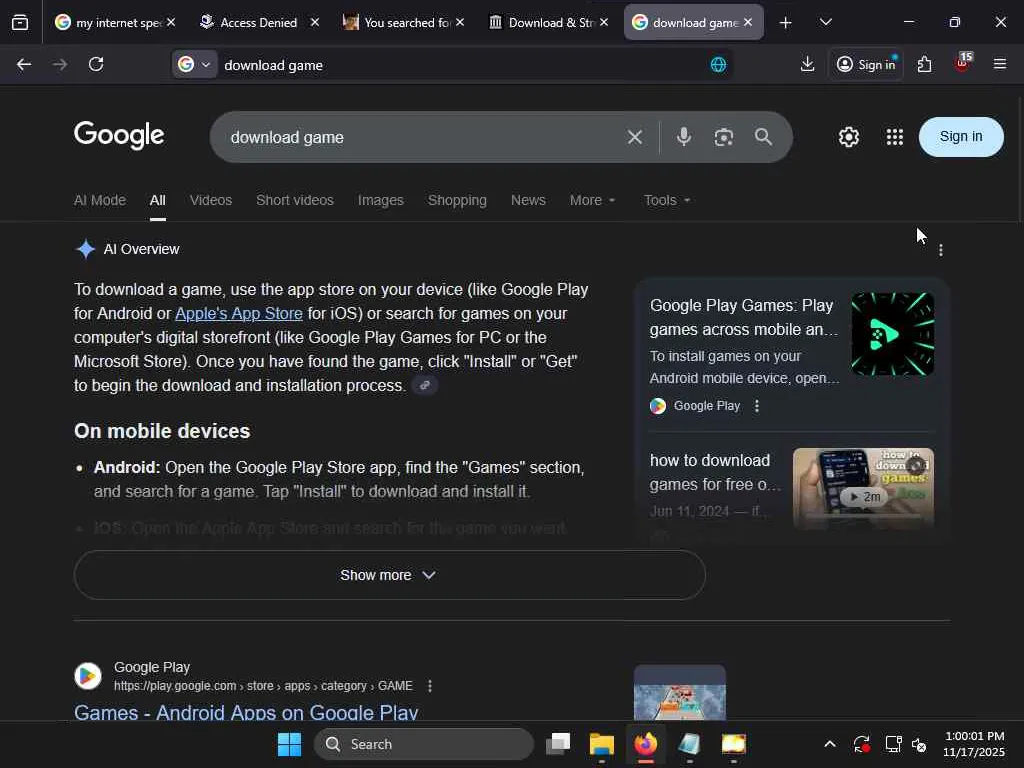Click the translate globe icon in address bar

718,65
